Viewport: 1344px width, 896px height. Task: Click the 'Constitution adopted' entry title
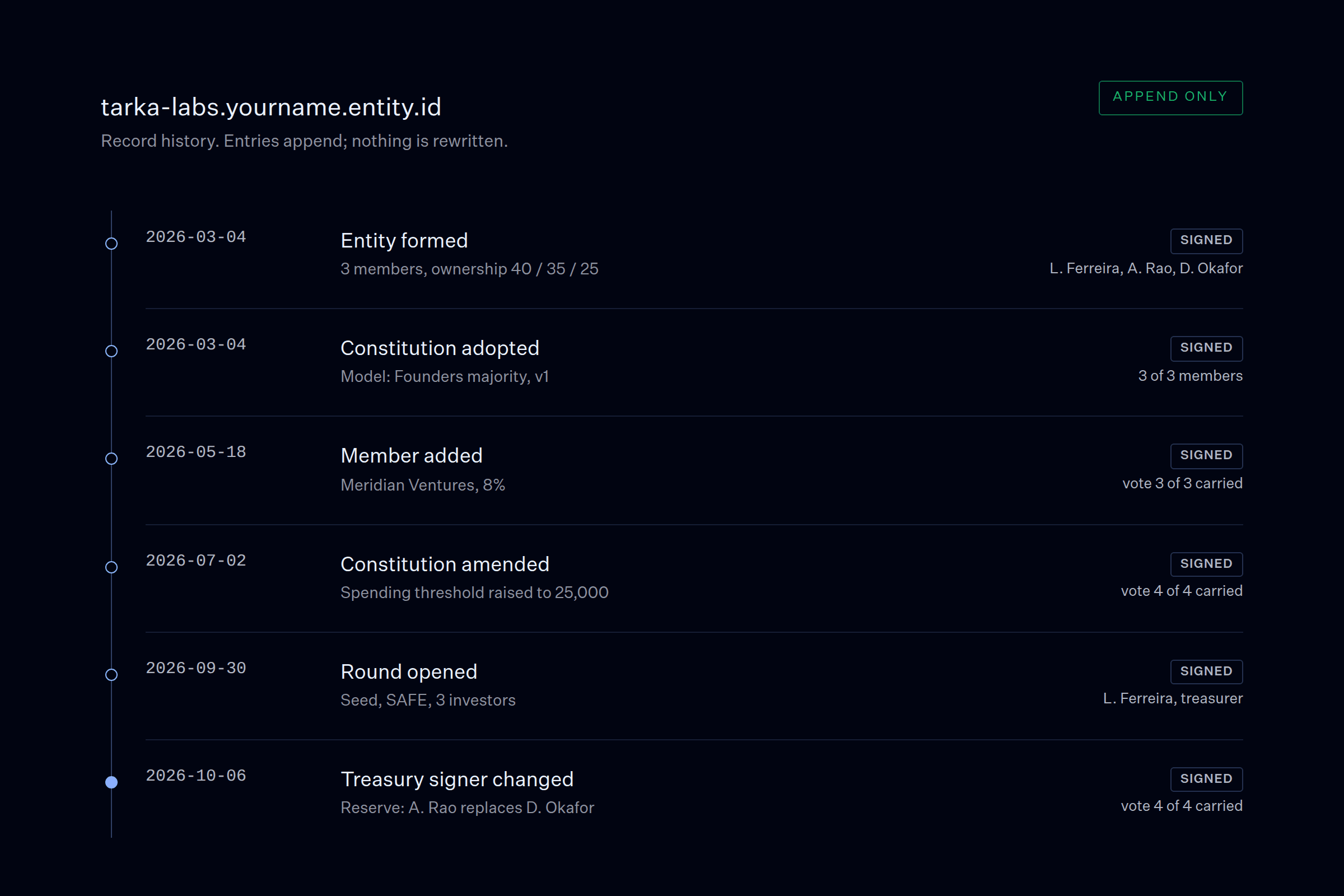[440, 348]
